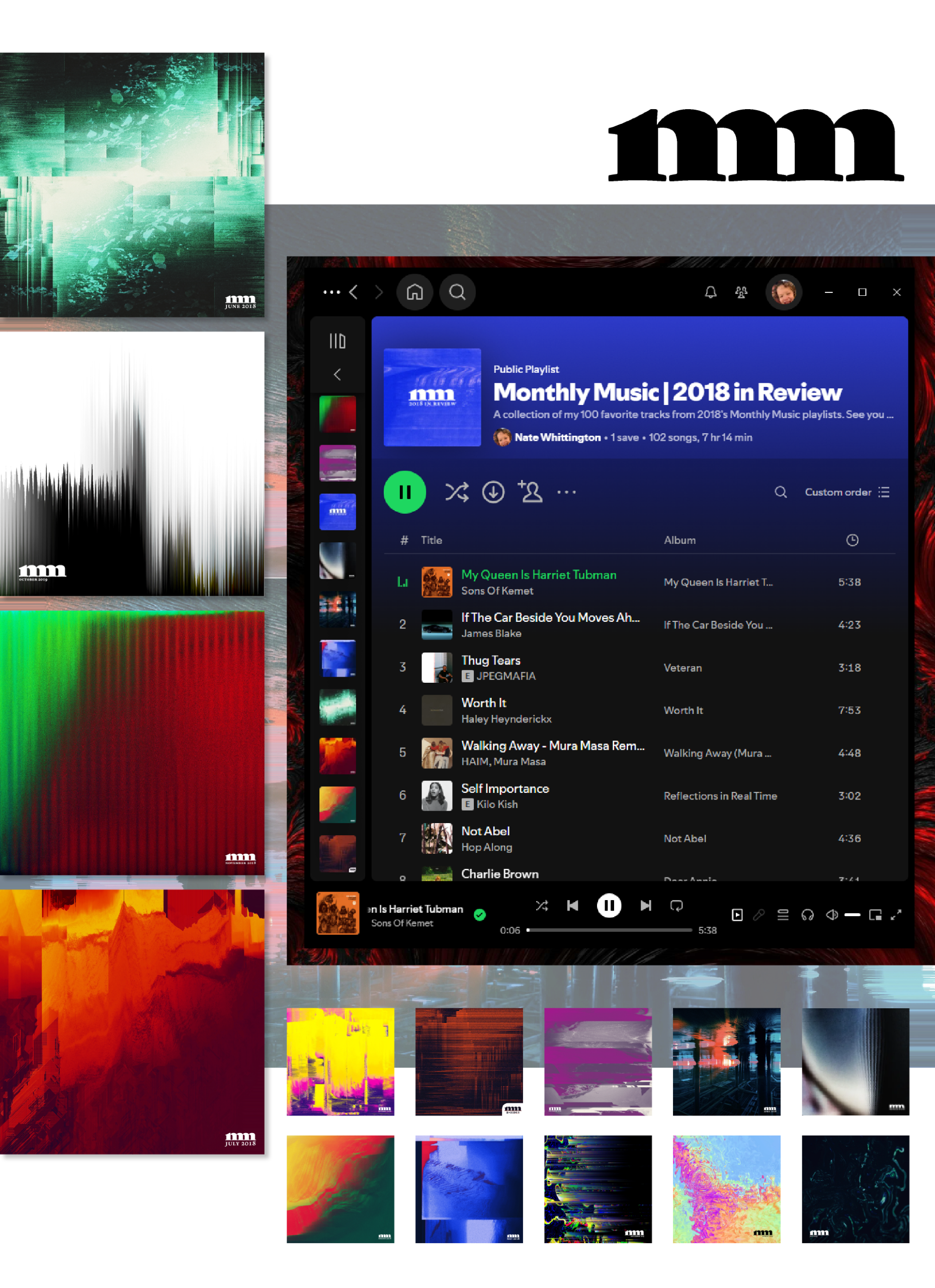The height and width of the screenshot is (1288, 935).
Task: Toggle repeat in the player bar
Action: (x=676, y=905)
